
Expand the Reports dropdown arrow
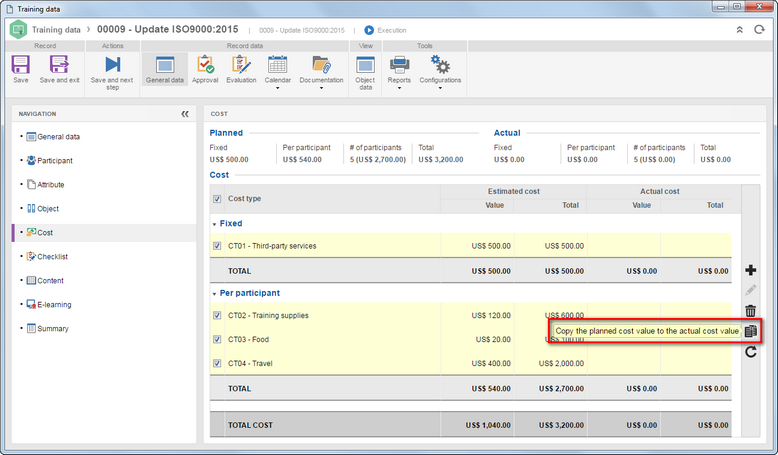[399, 88]
